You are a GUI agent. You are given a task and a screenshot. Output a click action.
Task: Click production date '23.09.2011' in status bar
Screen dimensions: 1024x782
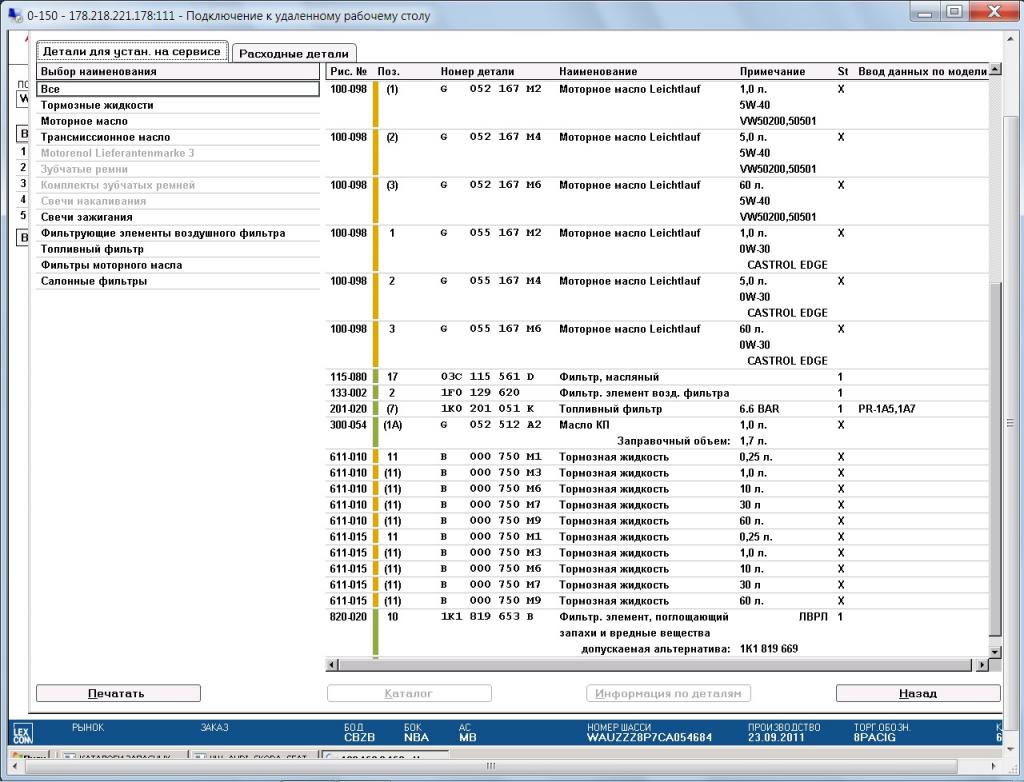[x=778, y=738]
